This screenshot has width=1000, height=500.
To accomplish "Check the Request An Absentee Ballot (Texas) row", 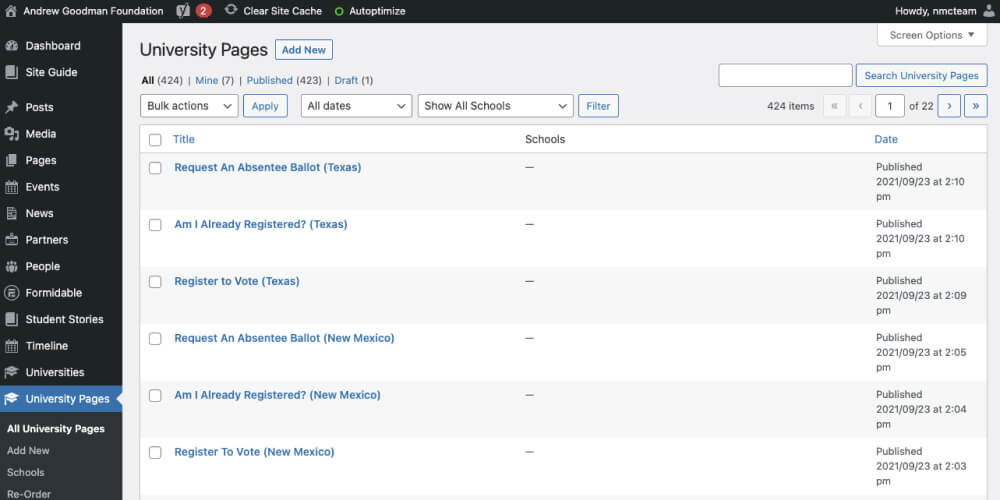I will [x=155, y=168].
